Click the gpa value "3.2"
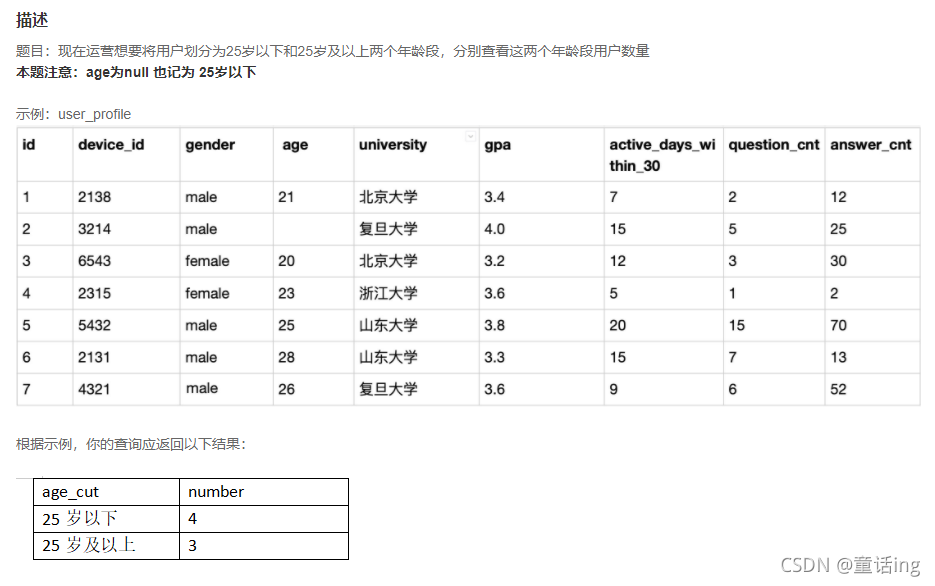Screen dimensions: 935x586 [494, 261]
